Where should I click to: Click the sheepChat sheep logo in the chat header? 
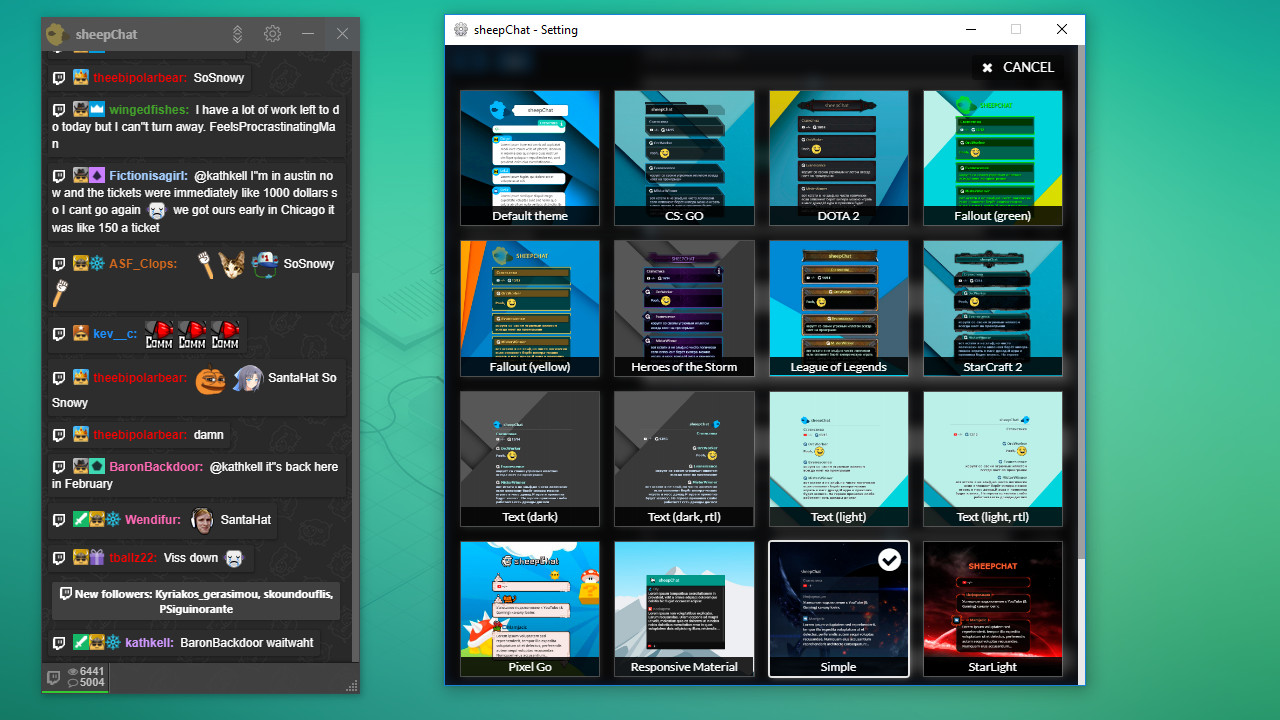57,33
